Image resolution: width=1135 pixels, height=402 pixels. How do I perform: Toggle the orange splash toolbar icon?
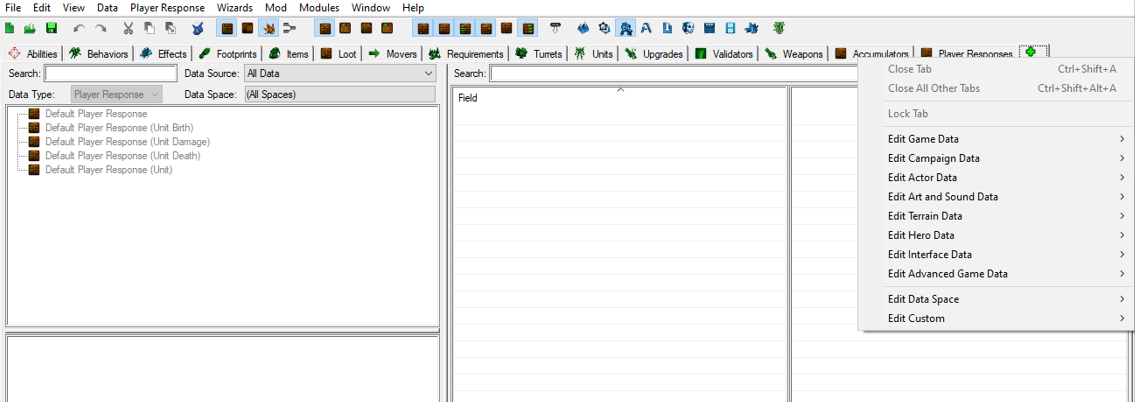point(268,29)
